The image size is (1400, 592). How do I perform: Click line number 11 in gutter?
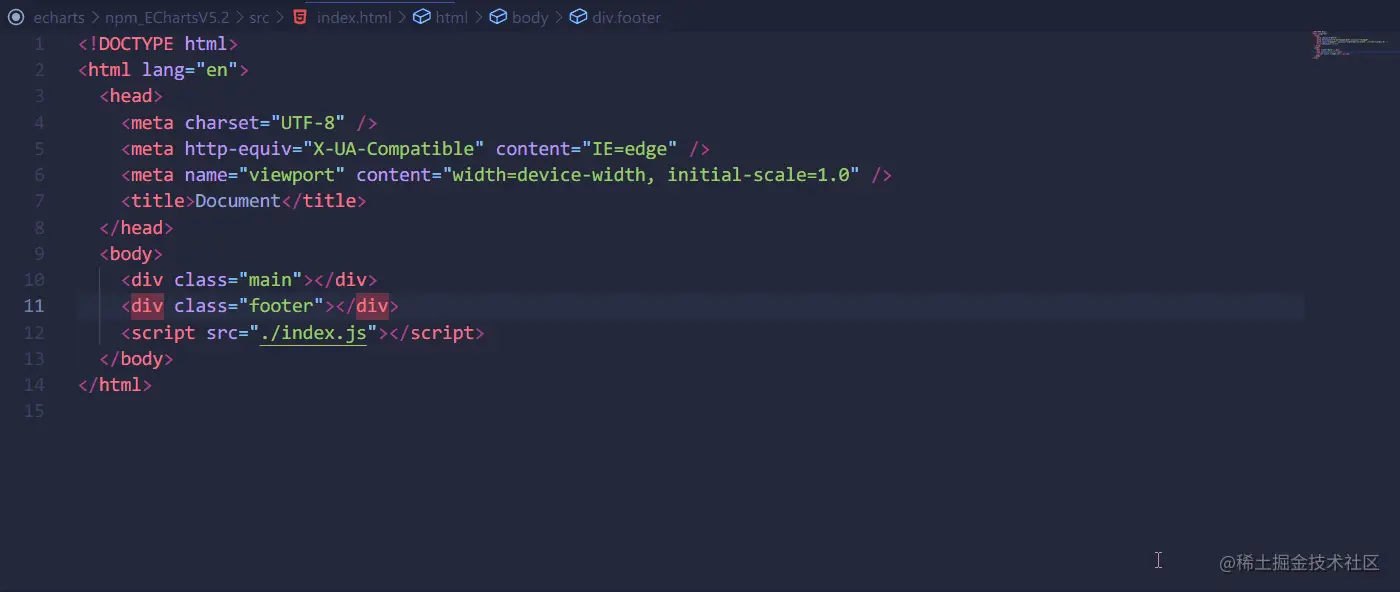tap(34, 306)
